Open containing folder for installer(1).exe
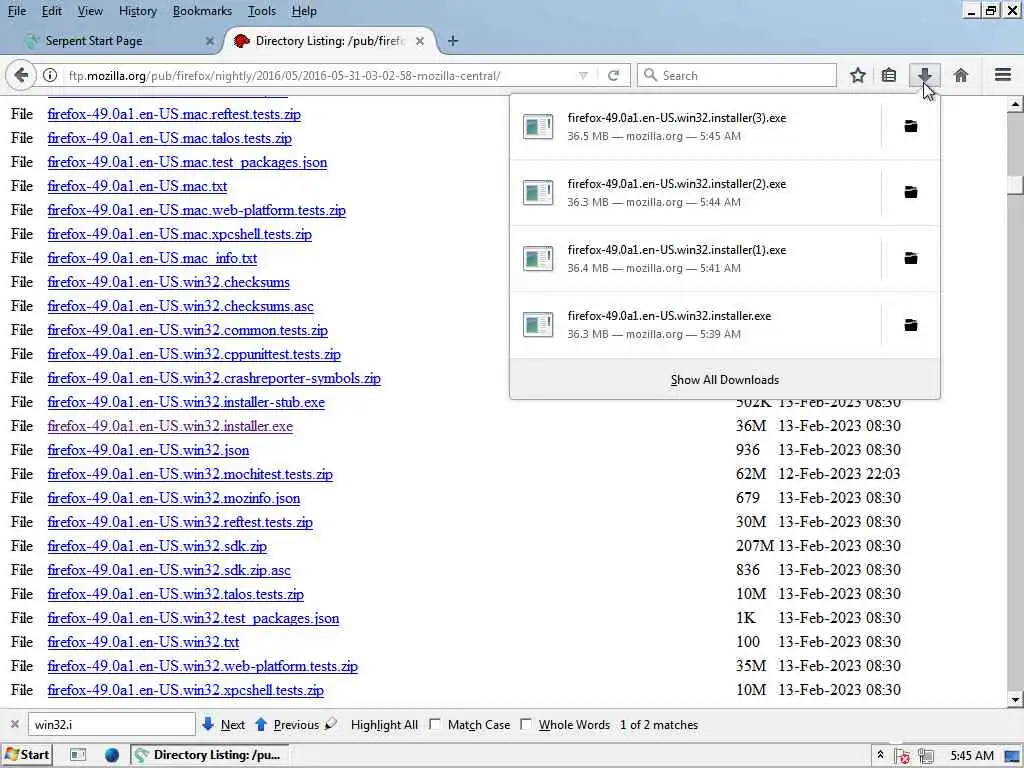This screenshot has width=1024, height=768. click(x=910, y=258)
